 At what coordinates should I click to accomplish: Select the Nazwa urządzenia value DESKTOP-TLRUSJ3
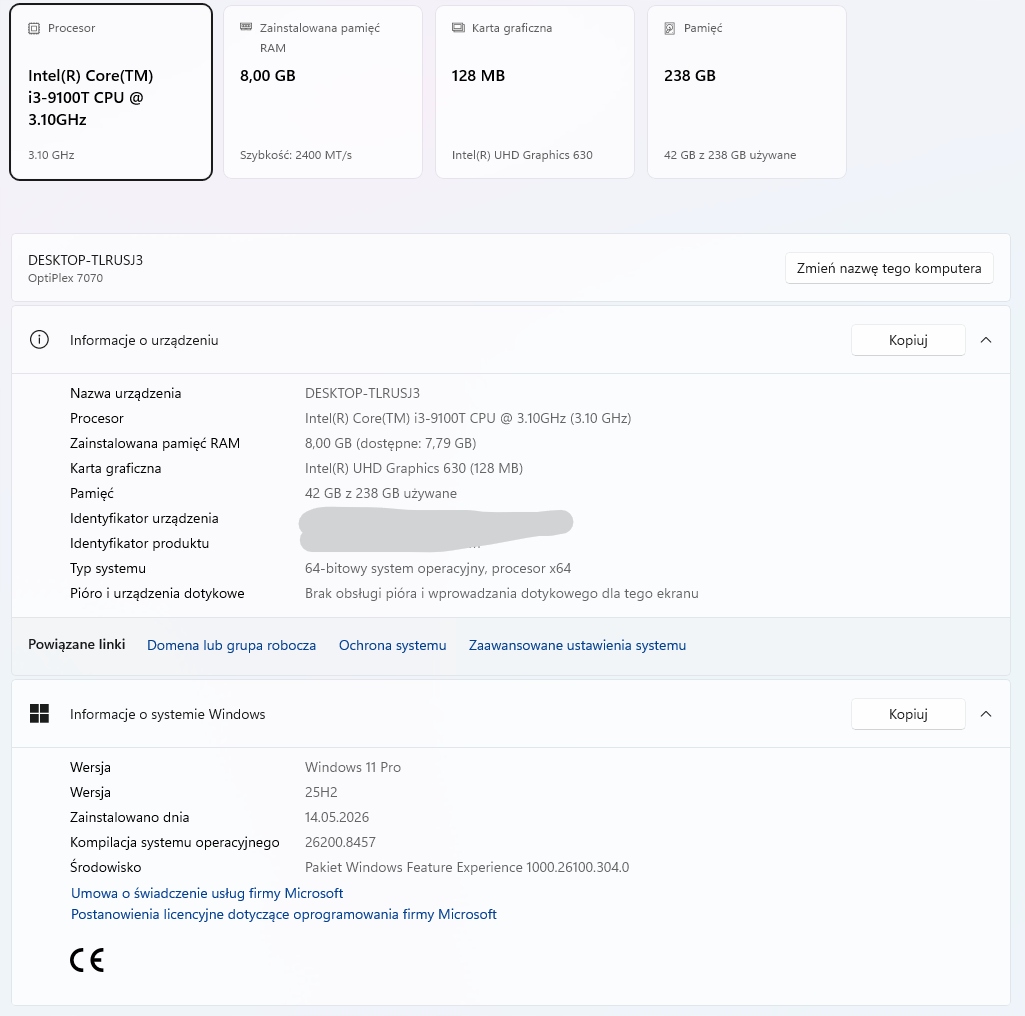tap(362, 394)
